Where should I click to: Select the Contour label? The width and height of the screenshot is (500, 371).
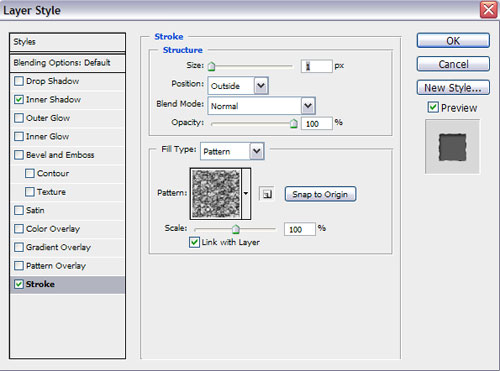tap(53, 173)
